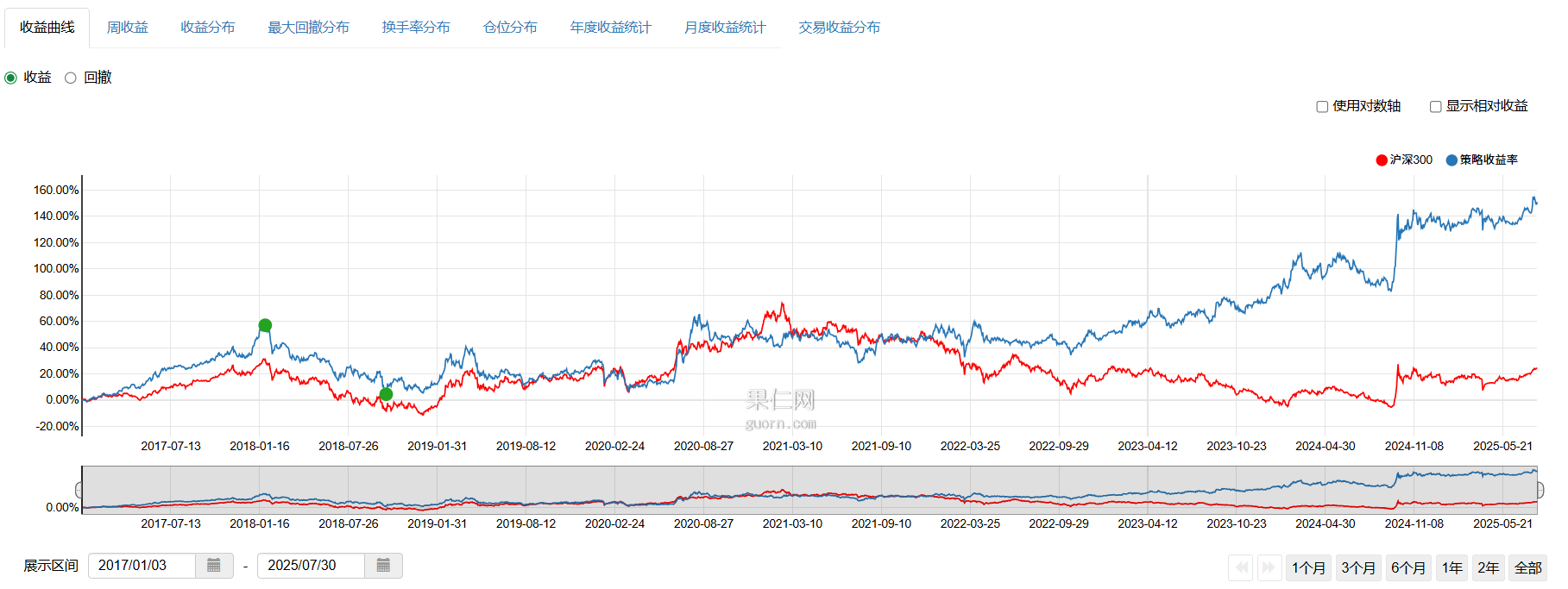The width and height of the screenshot is (1568, 589).
Task: Click the 展示区间 label
Action: 51,566
